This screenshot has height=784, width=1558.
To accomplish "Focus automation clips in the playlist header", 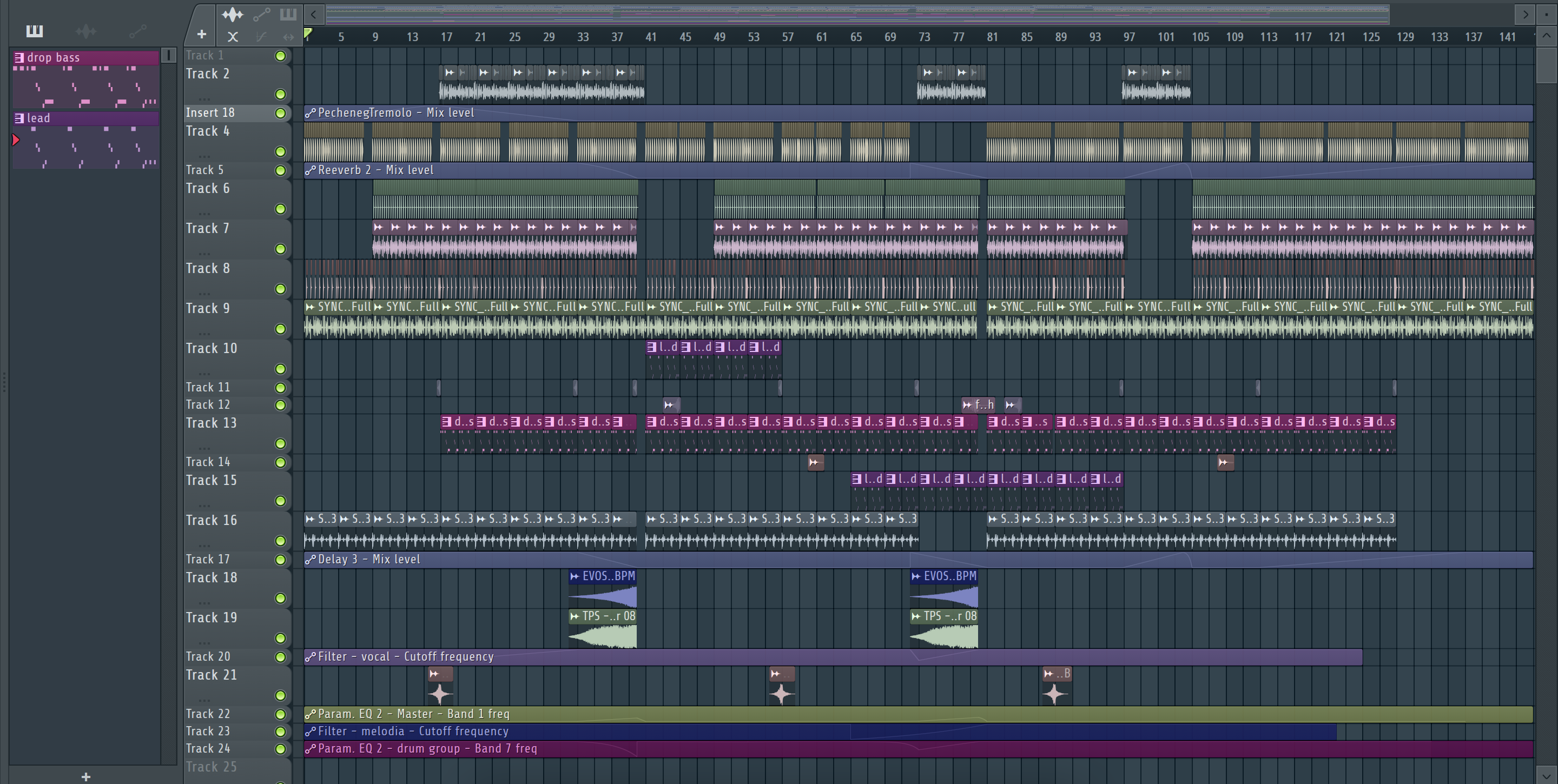I will coord(261,15).
